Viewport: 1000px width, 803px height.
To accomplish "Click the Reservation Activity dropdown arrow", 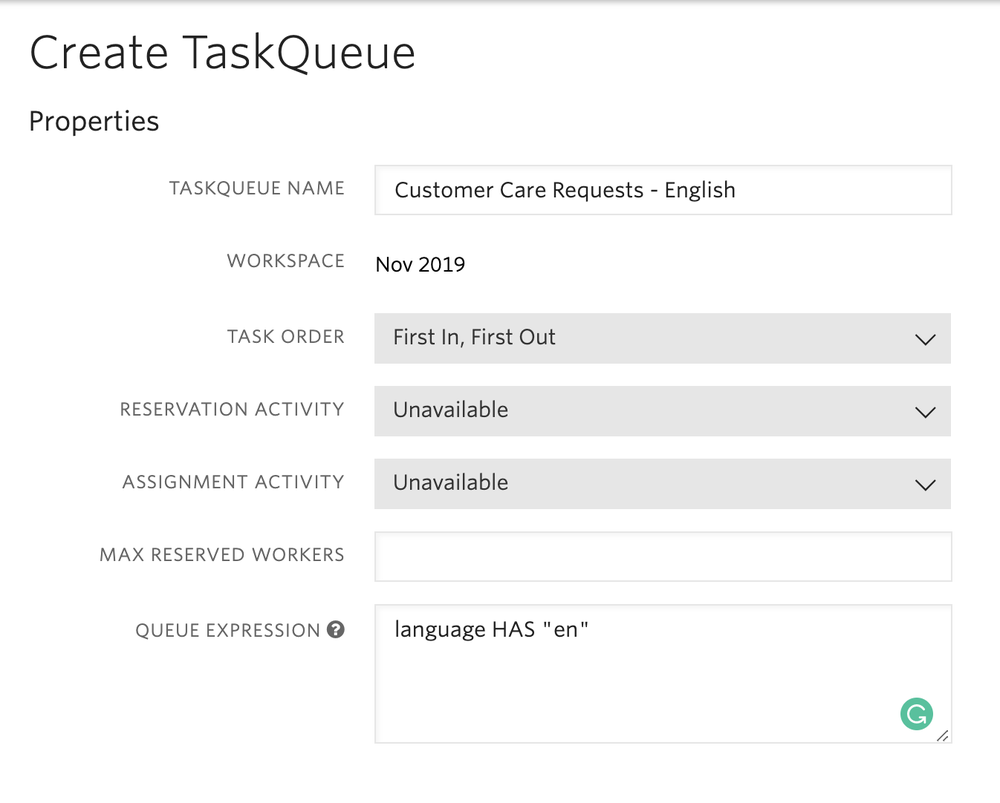I will point(924,411).
